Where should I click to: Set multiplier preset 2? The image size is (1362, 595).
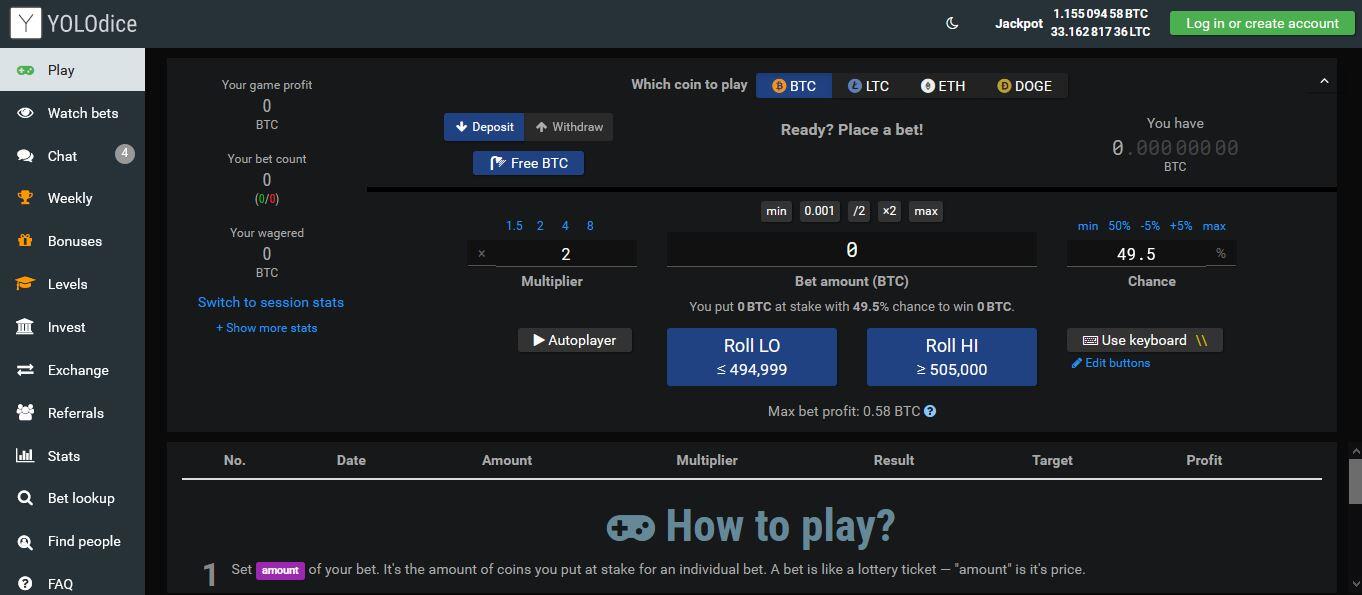pos(540,226)
